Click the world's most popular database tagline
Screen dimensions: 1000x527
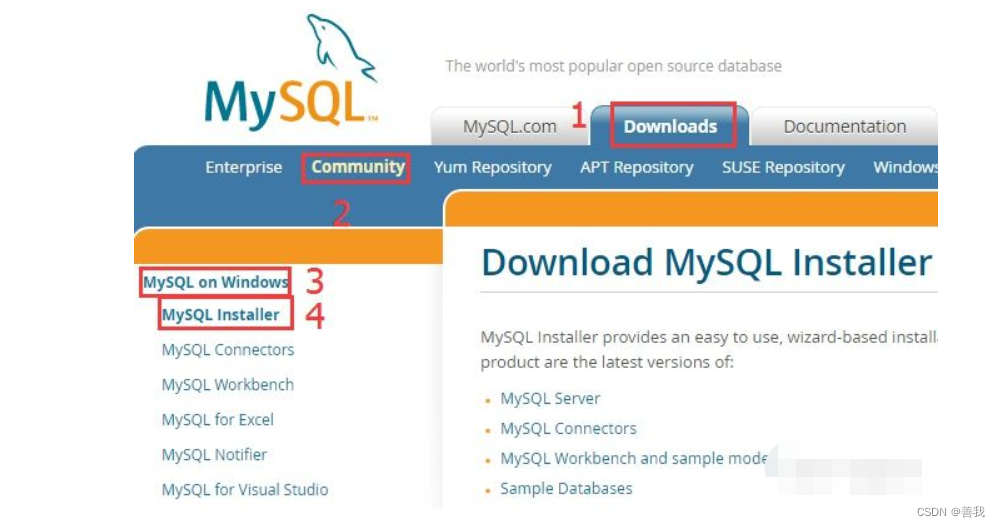click(x=614, y=66)
